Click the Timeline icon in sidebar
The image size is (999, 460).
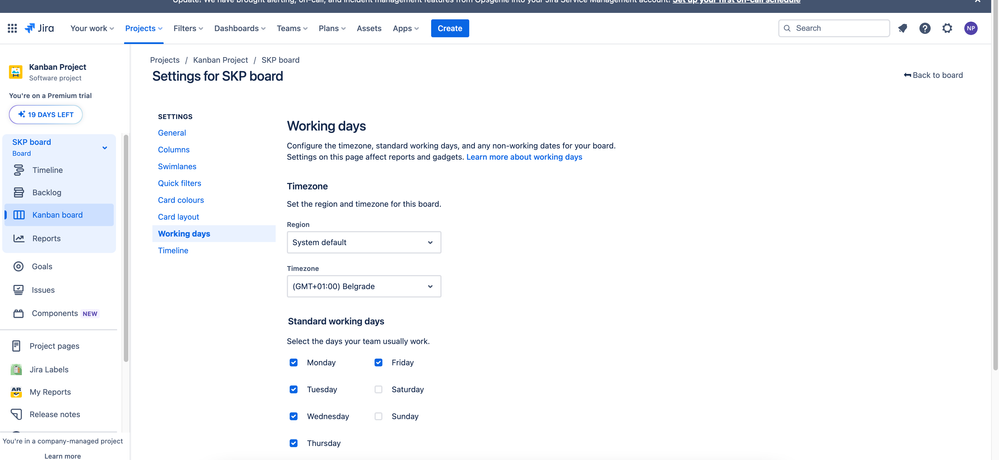(x=19, y=170)
